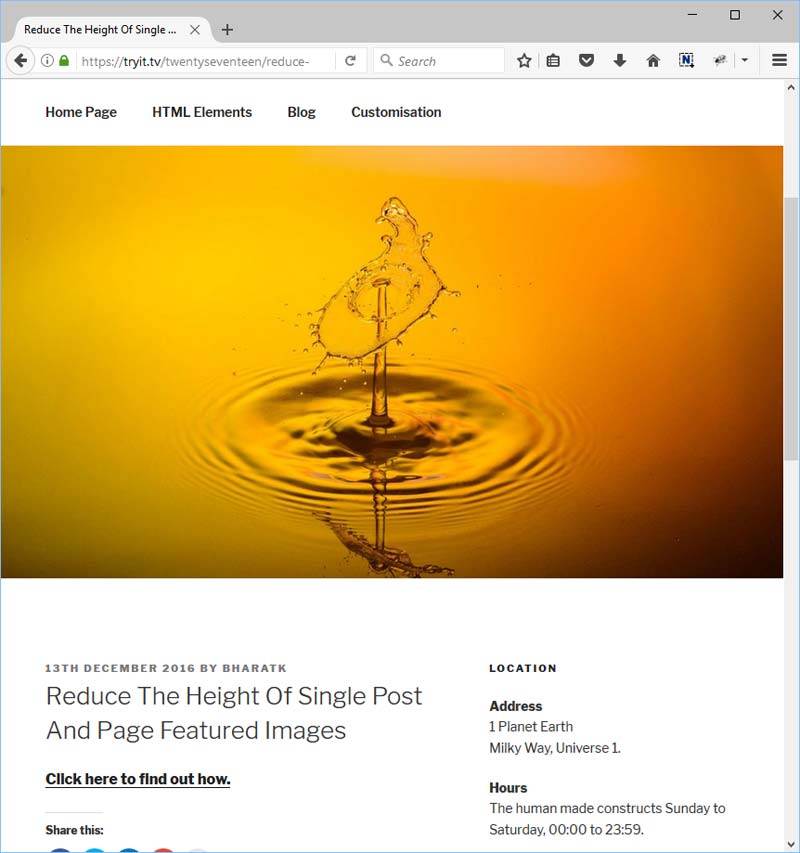Navigate back with the back arrow
Screen dimensions: 800x853
(20, 60)
